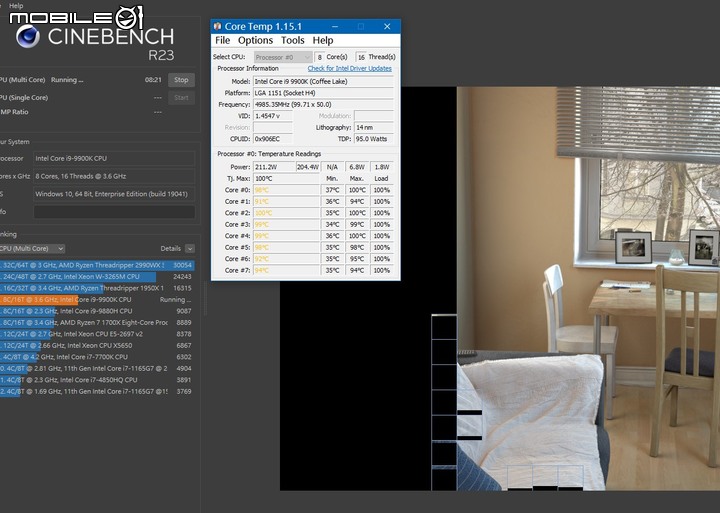
Task: Select the Threadripper 1950X ranking row
Action: [97, 288]
